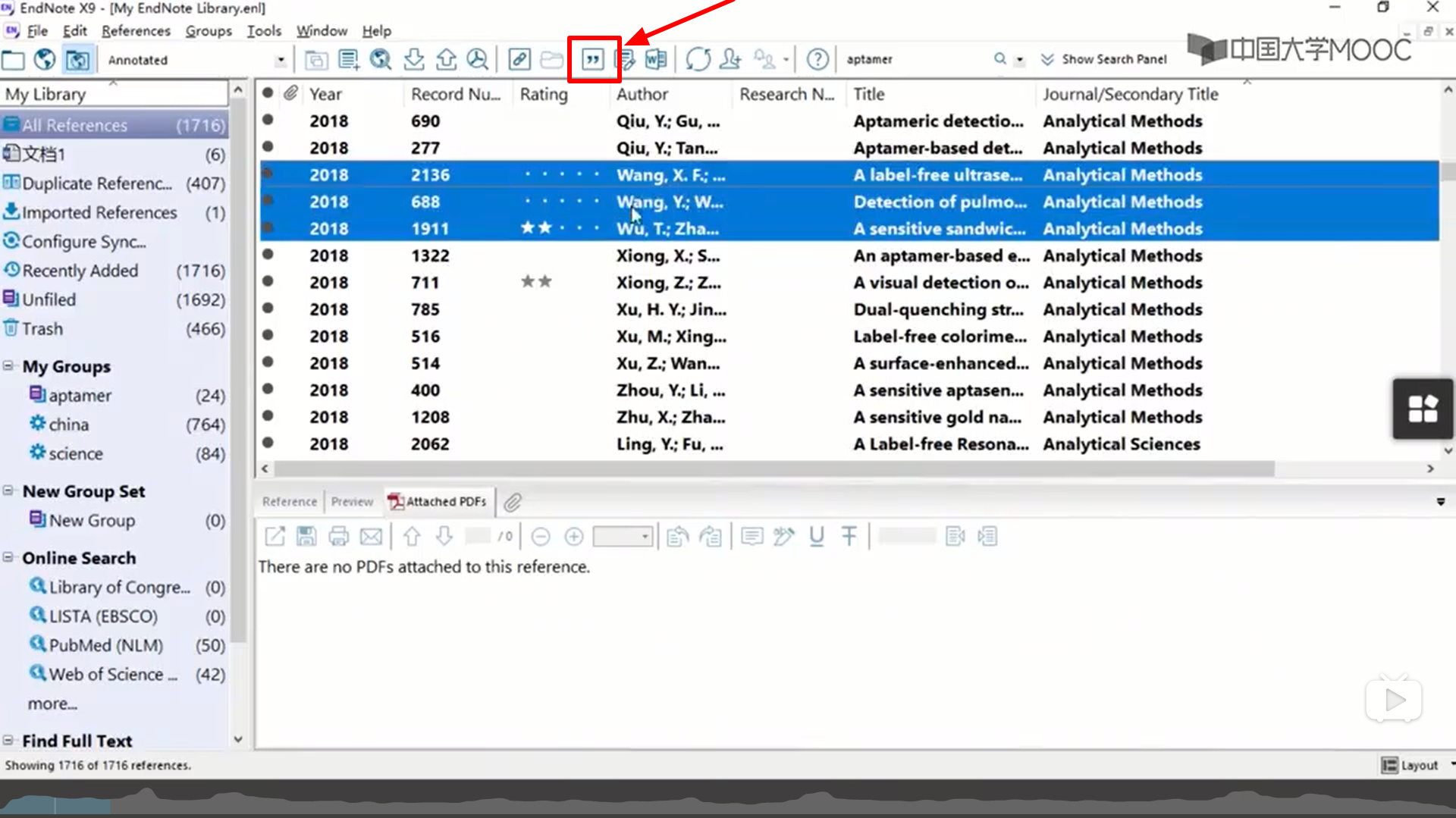Viewport: 1456px width, 818px height.
Task: Click the Zoom Out minus icon in PDF toolbar
Action: pos(541,537)
